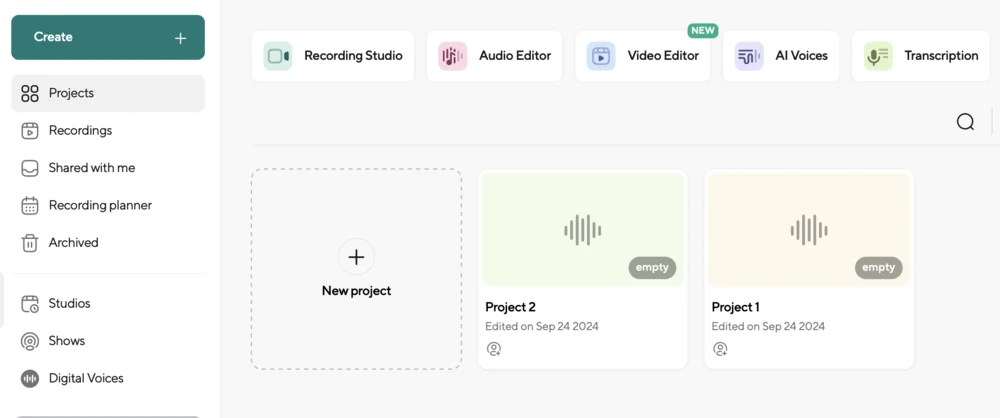Navigate to Studios
The image size is (1000, 418).
click(69, 303)
